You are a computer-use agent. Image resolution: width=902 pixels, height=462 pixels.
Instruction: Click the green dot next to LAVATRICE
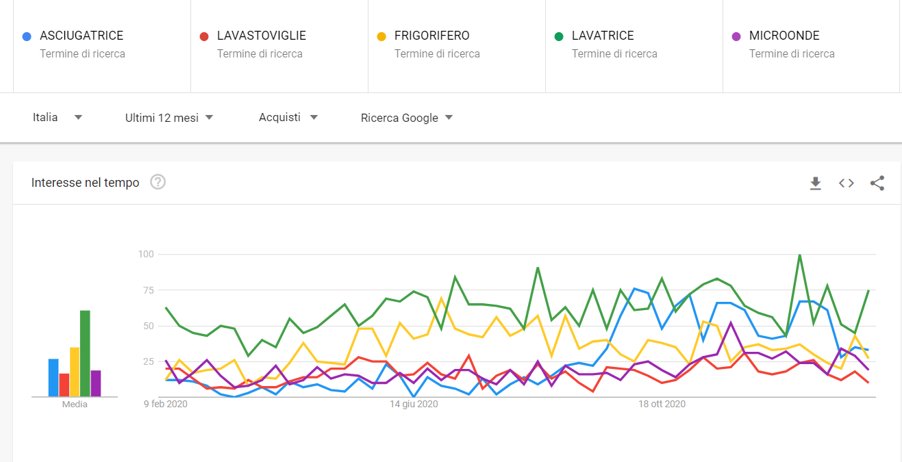(558, 36)
